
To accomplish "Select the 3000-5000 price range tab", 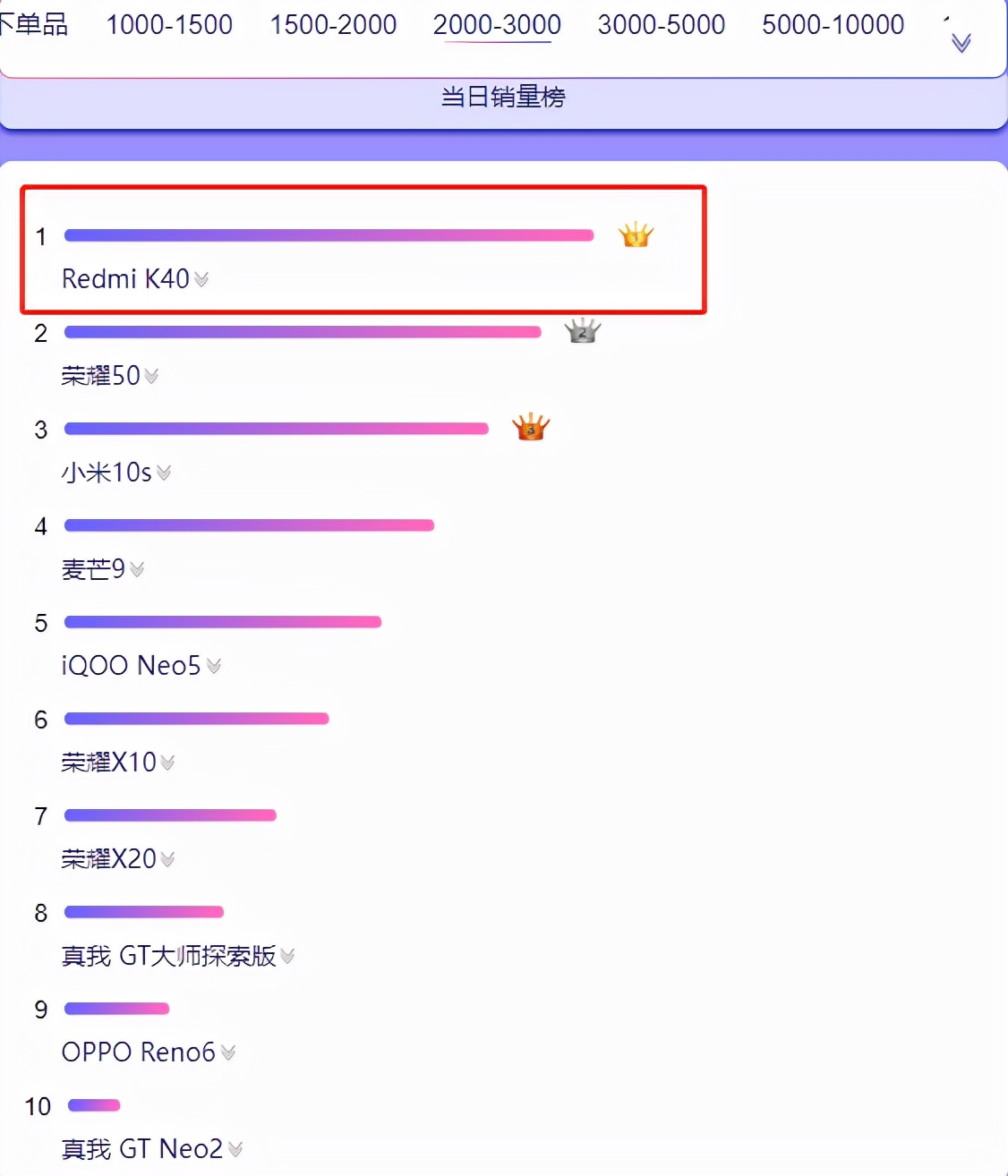I will (x=661, y=25).
